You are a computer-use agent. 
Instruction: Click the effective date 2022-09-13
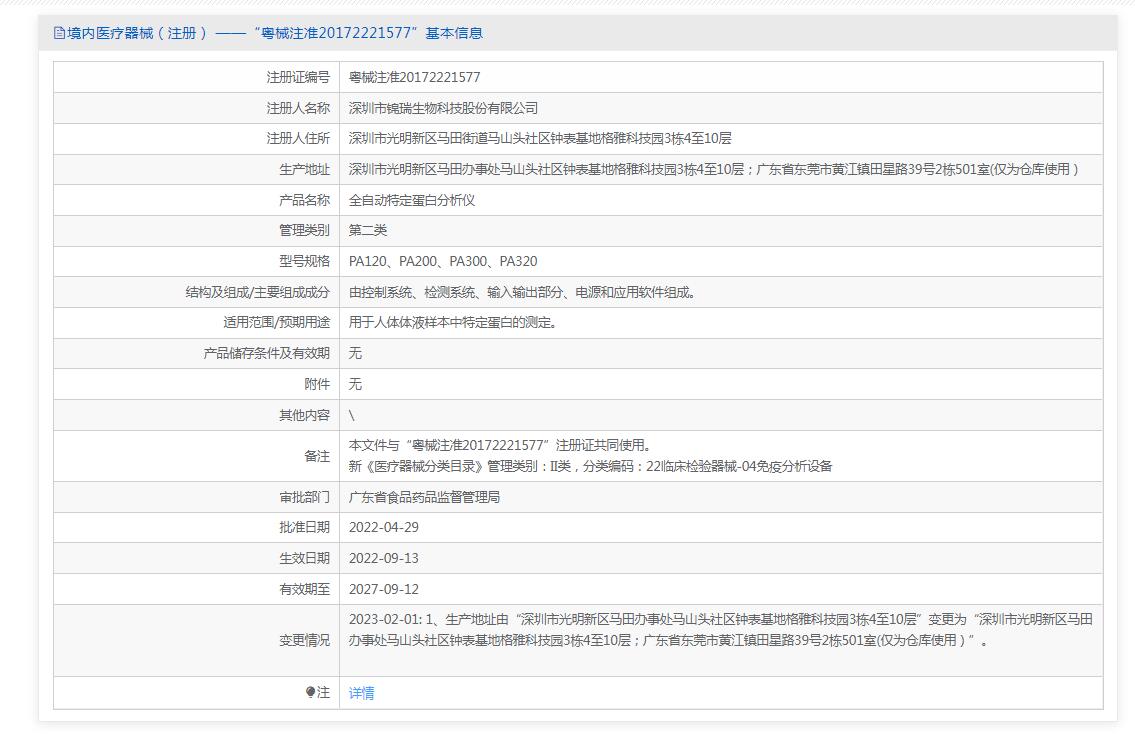[383, 558]
